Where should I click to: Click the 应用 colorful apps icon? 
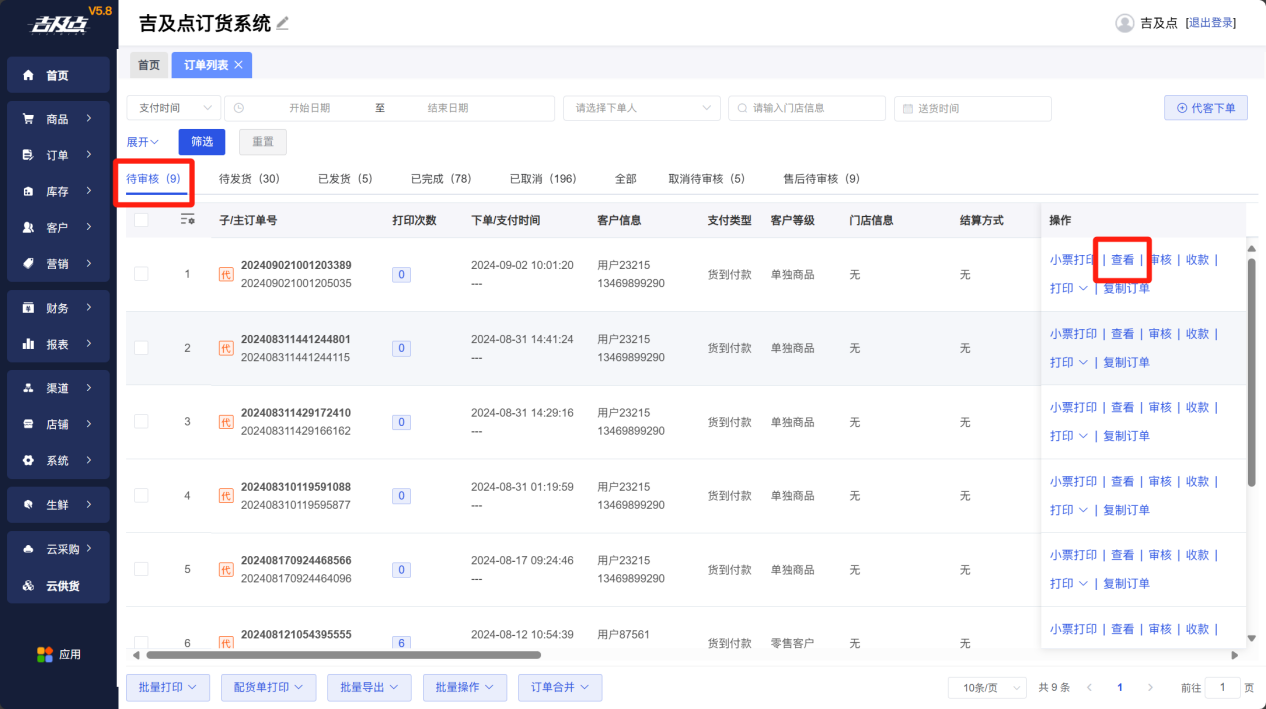(x=45, y=654)
